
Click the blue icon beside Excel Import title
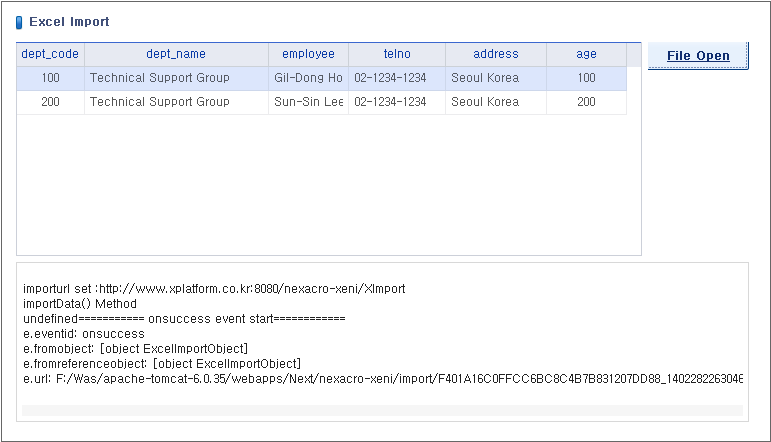click(x=19, y=22)
